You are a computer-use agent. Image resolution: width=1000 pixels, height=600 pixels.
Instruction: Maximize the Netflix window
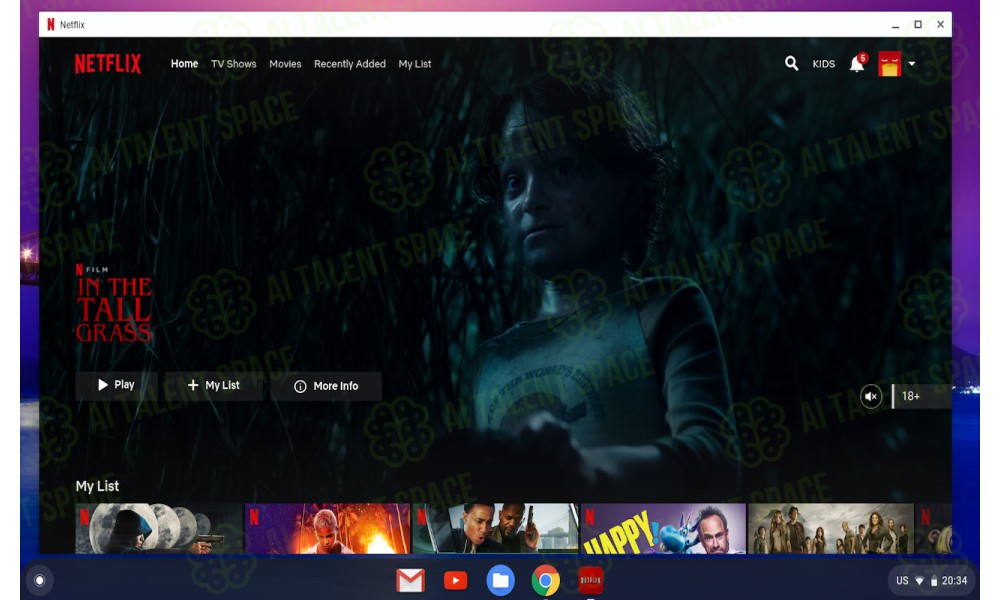pyautogui.click(x=918, y=24)
